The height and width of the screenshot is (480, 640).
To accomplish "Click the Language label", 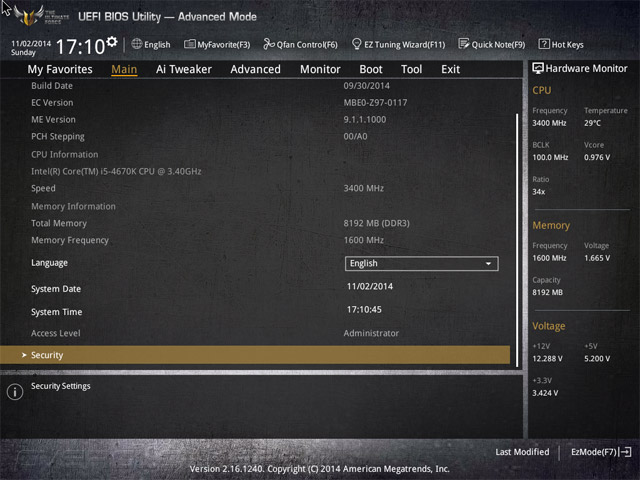I will (49, 263).
